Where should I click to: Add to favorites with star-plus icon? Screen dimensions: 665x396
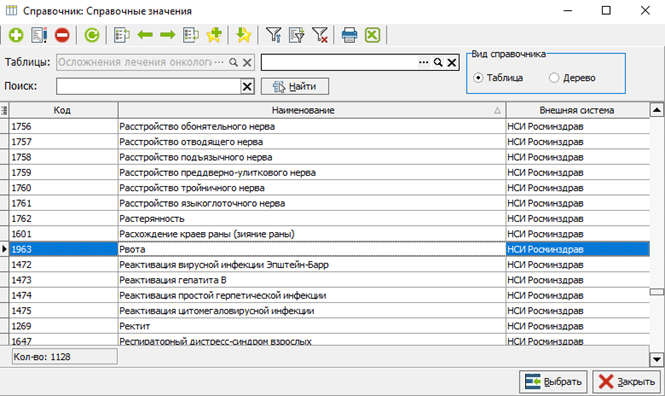pyautogui.click(x=214, y=35)
